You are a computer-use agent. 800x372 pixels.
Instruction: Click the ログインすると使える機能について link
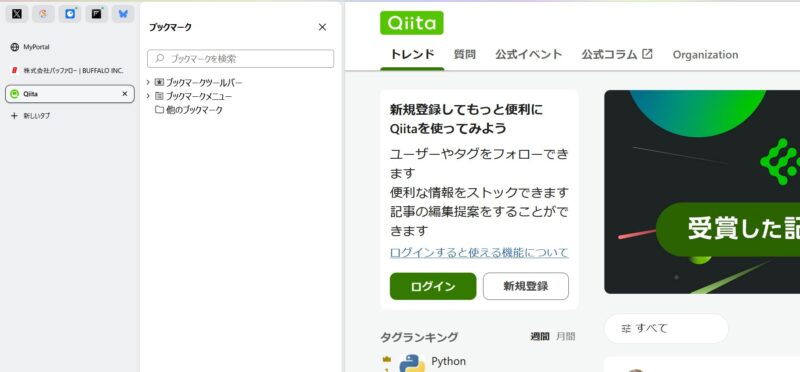(x=479, y=253)
